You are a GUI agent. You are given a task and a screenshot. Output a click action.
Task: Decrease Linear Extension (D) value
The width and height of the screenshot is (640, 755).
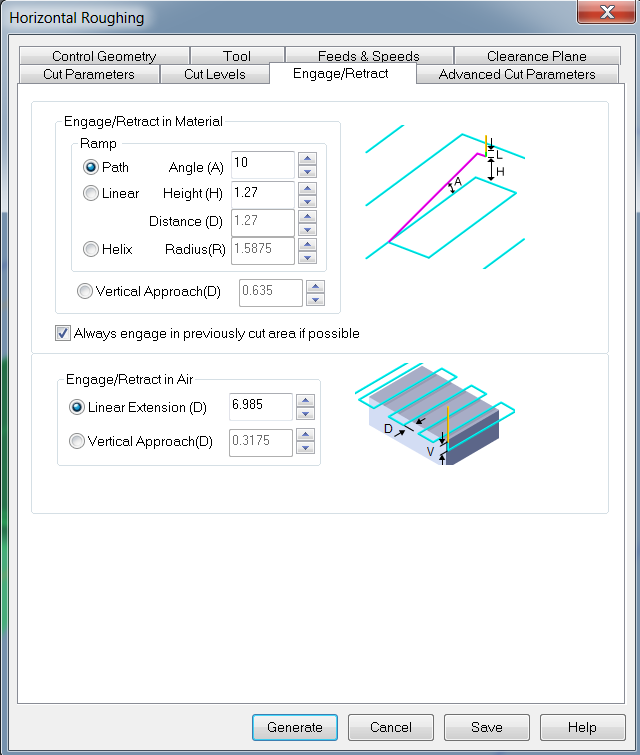[305, 414]
